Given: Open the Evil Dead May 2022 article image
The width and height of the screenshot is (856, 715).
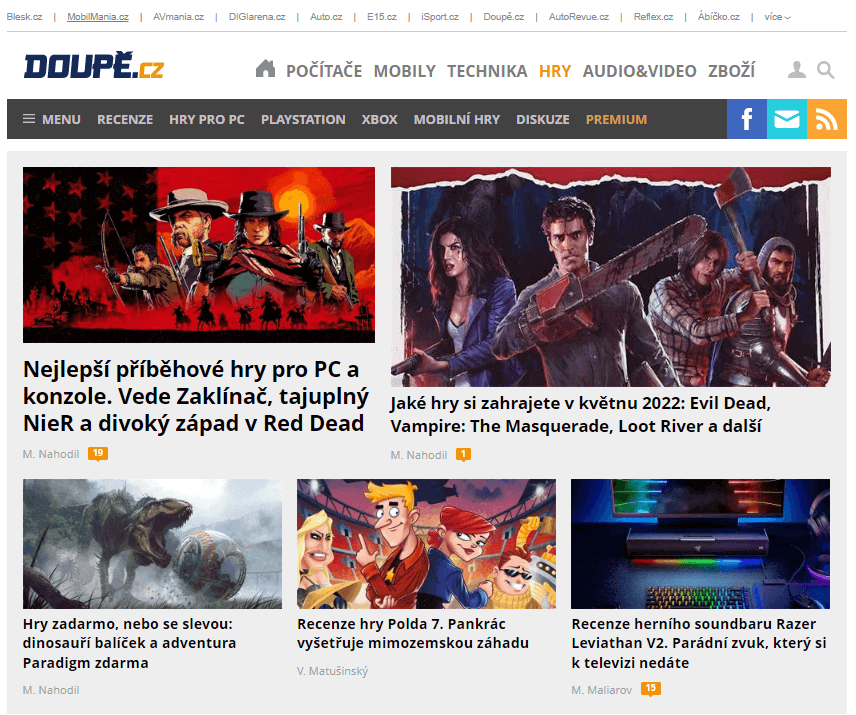Looking at the screenshot, I should (x=610, y=277).
